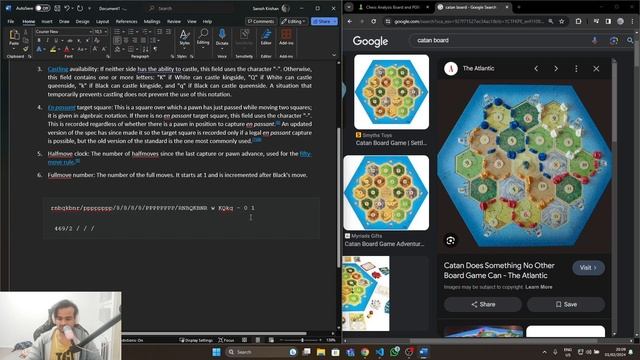Image resolution: width=640 pixels, height=360 pixels.
Task: Toggle Align Left paragraph button
Action: coord(117,40)
